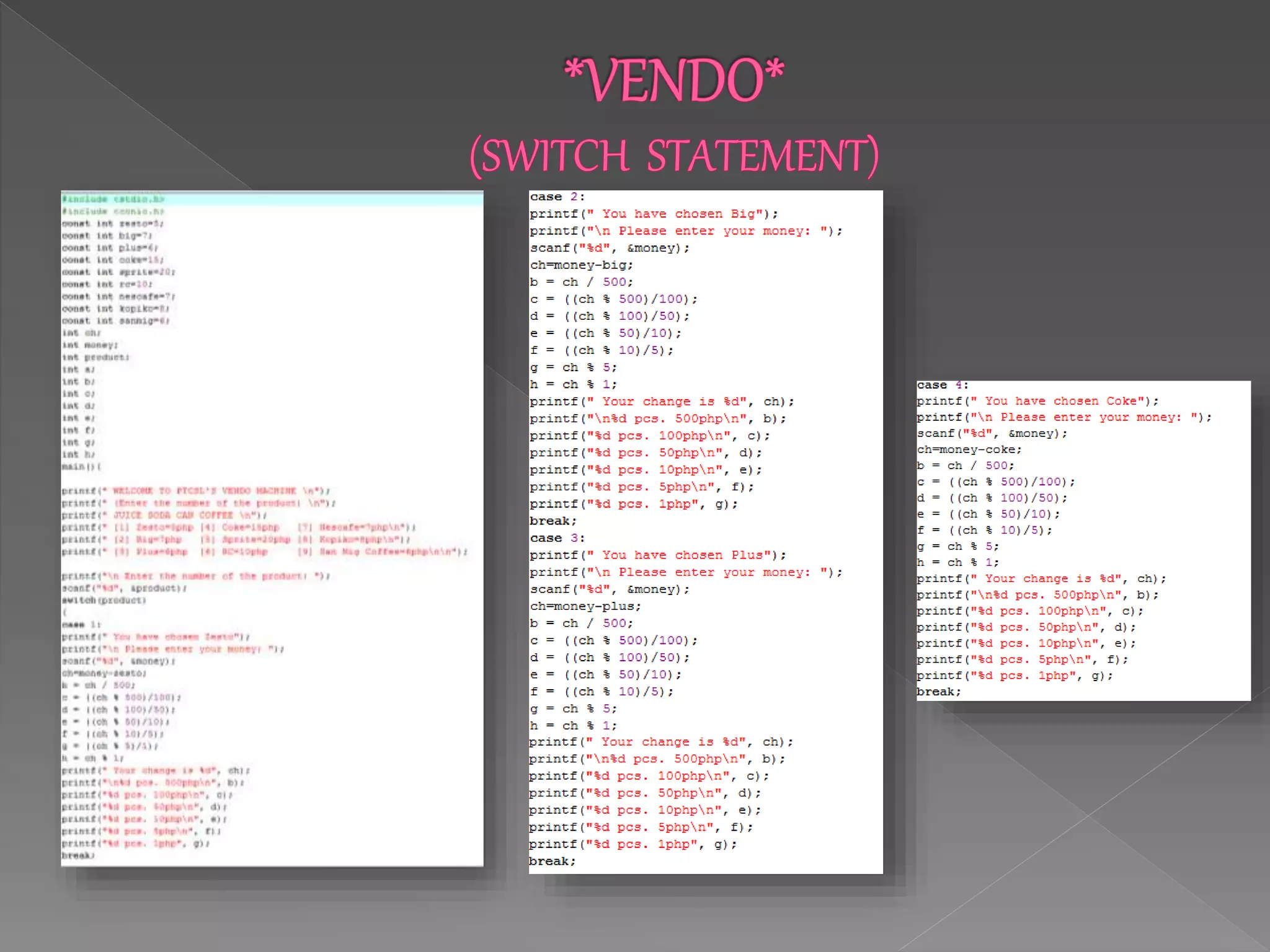The image size is (1270, 952).
Task: Click the 'scanf("%d", &product);' line
Action: [x=124, y=588]
